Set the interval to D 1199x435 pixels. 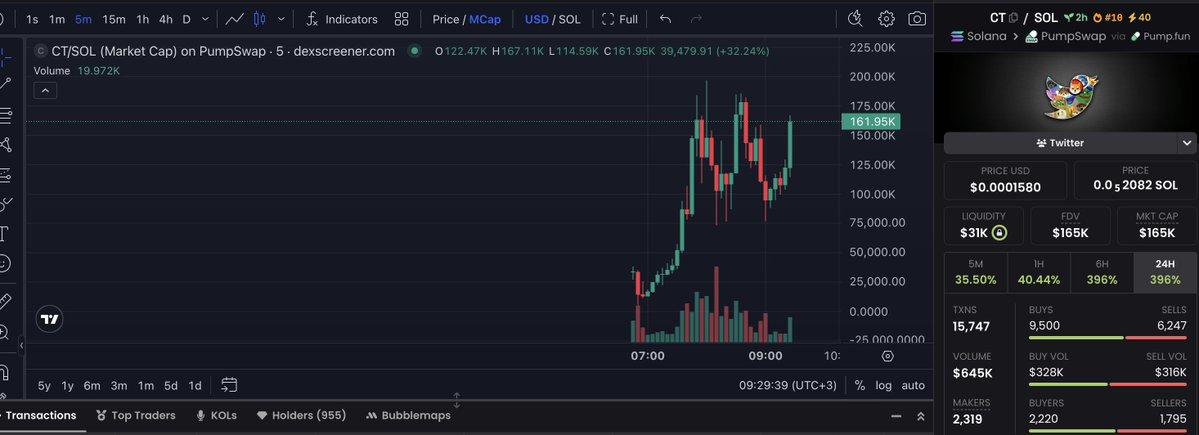187,19
